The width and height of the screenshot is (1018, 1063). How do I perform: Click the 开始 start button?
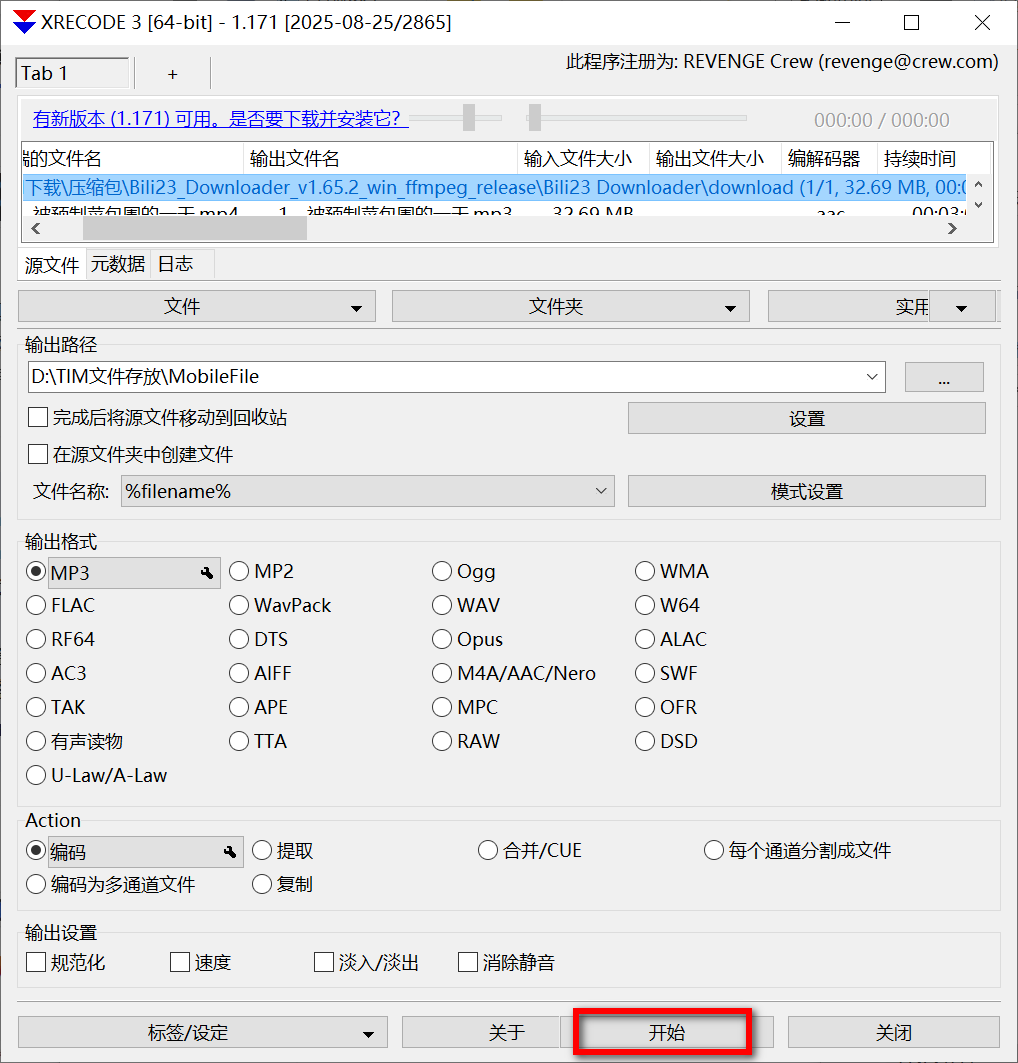point(666,1032)
